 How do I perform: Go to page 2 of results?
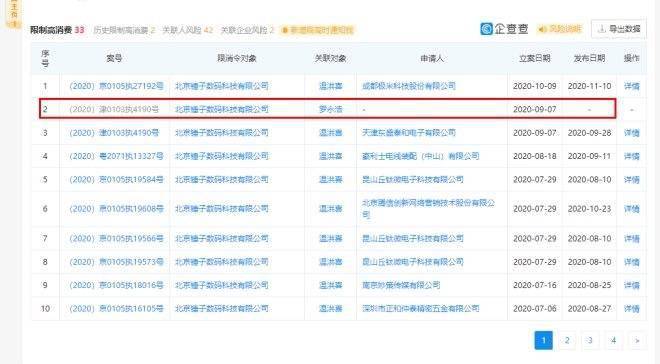(x=567, y=340)
